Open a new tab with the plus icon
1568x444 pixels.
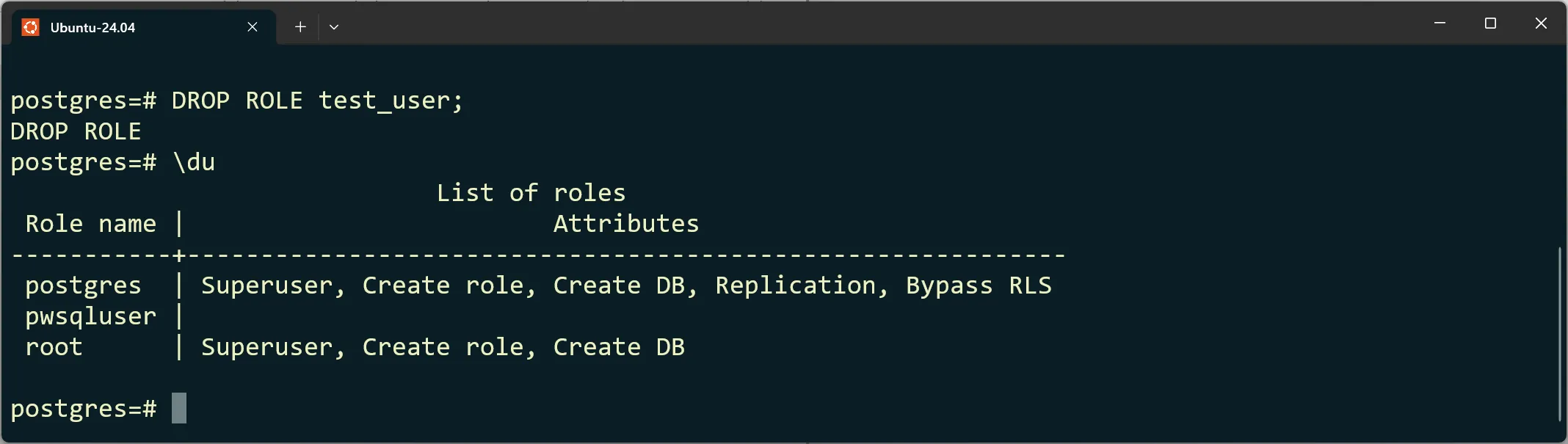coord(300,27)
